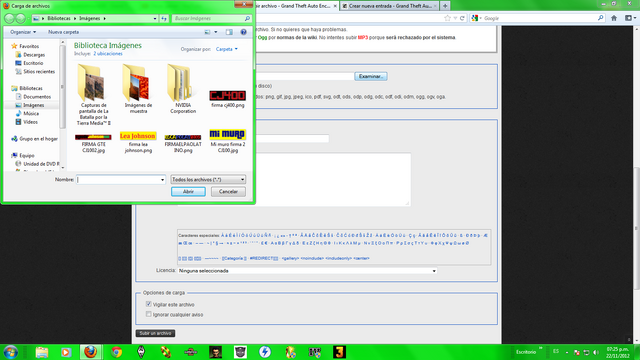Open the Windows Start orb
The height and width of the screenshot is (360, 640).
11,352
